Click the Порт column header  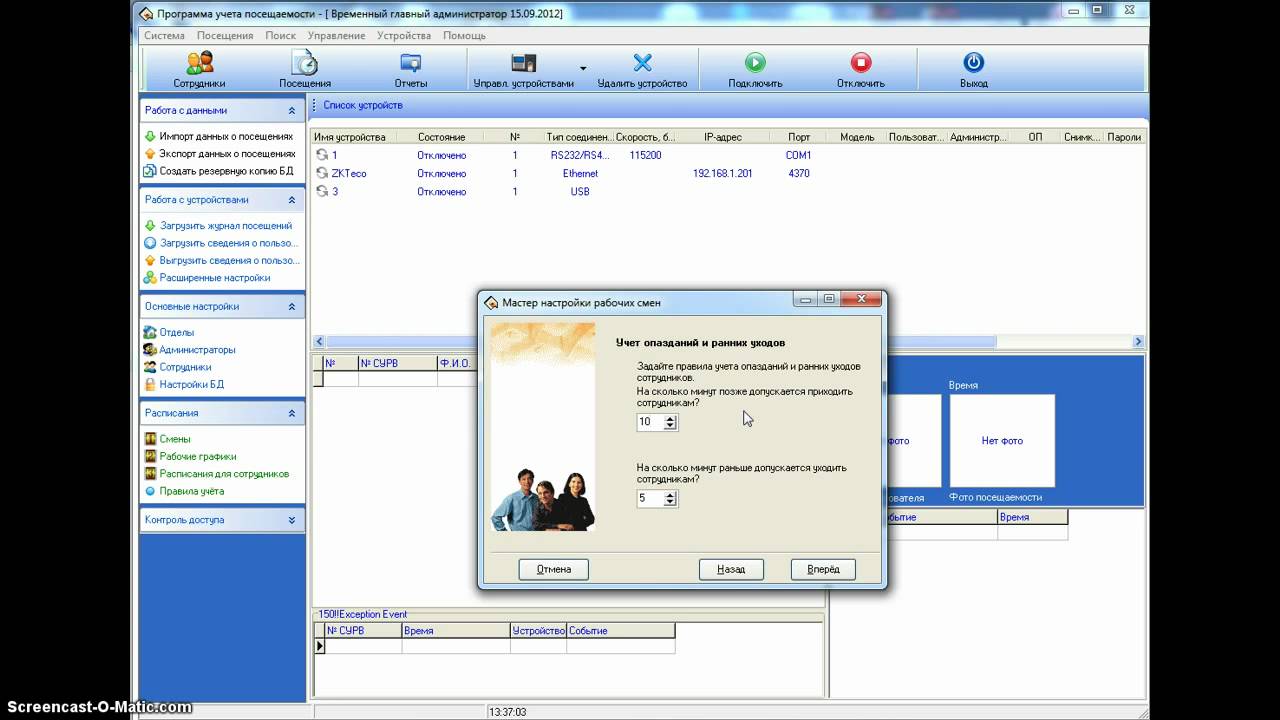point(799,137)
